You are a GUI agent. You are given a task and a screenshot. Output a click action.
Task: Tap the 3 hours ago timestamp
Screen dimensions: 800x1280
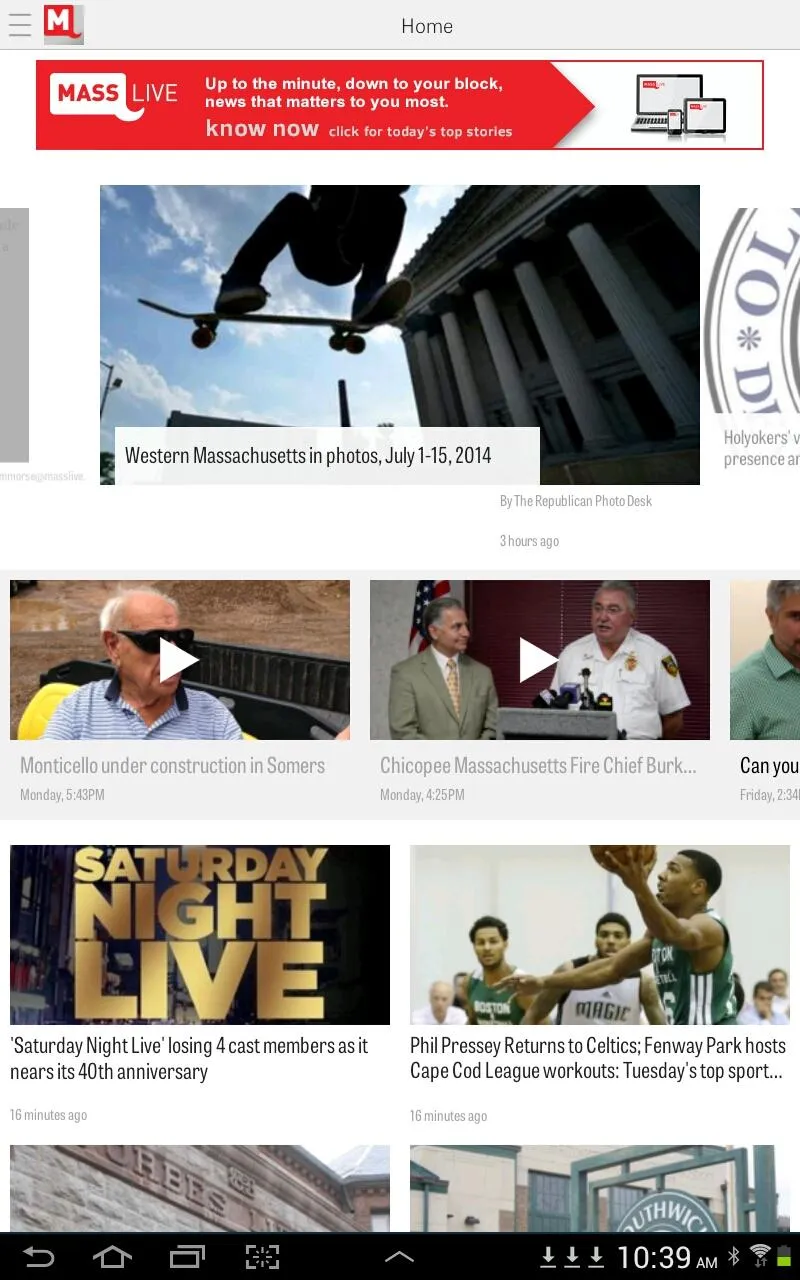[529, 541]
